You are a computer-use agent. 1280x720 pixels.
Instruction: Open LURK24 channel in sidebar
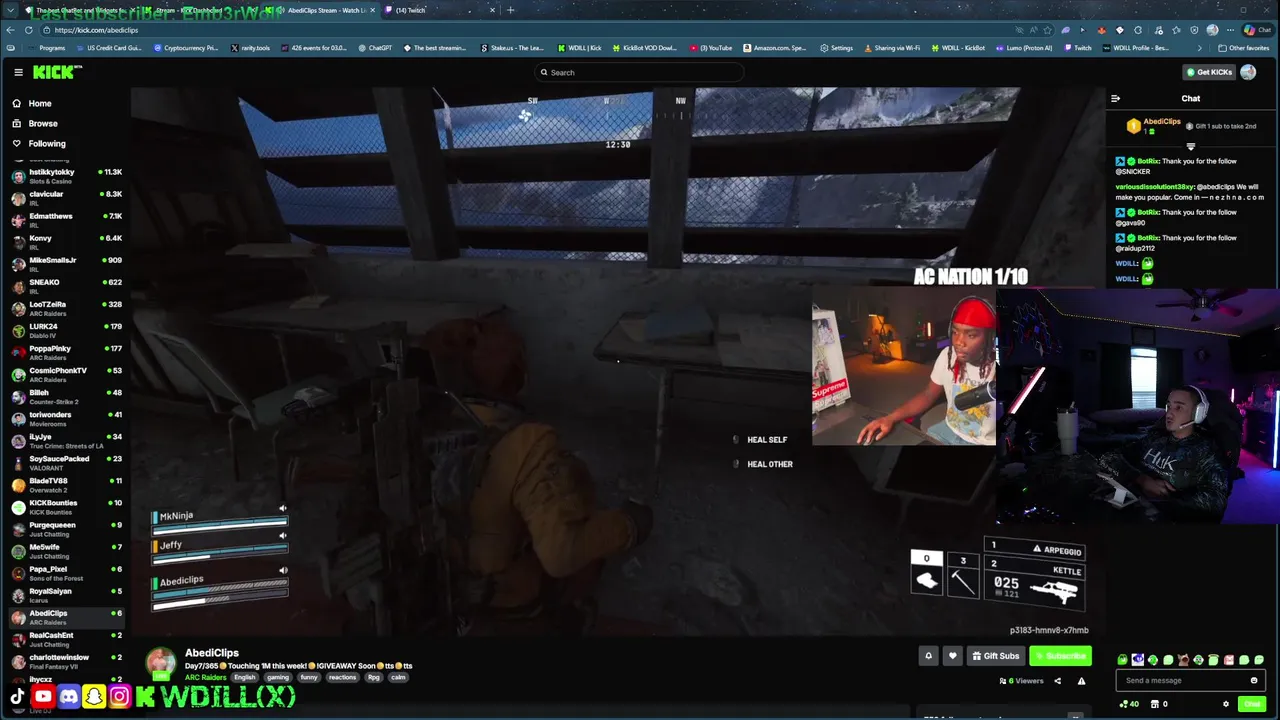66,330
